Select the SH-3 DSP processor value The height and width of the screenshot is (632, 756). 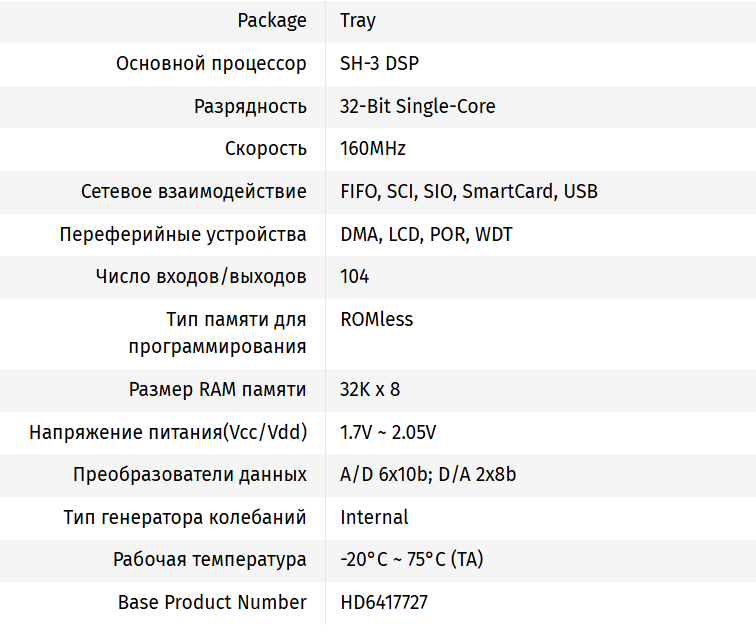(379, 64)
